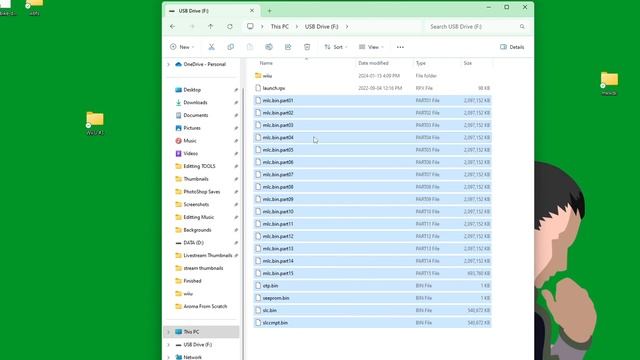Screen dimensions: 640x360
Task: Unpin Music using its pin icon
Action: pos(236,141)
